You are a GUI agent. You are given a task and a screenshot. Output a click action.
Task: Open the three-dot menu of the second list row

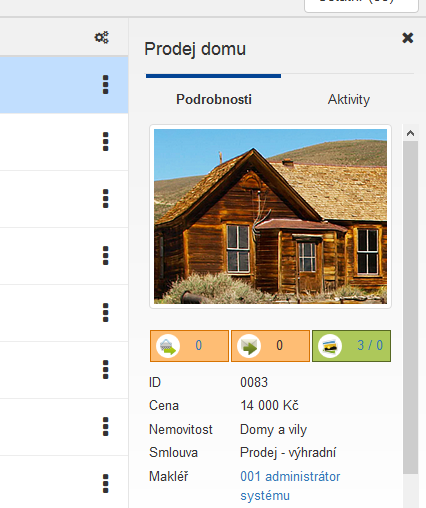click(105, 142)
